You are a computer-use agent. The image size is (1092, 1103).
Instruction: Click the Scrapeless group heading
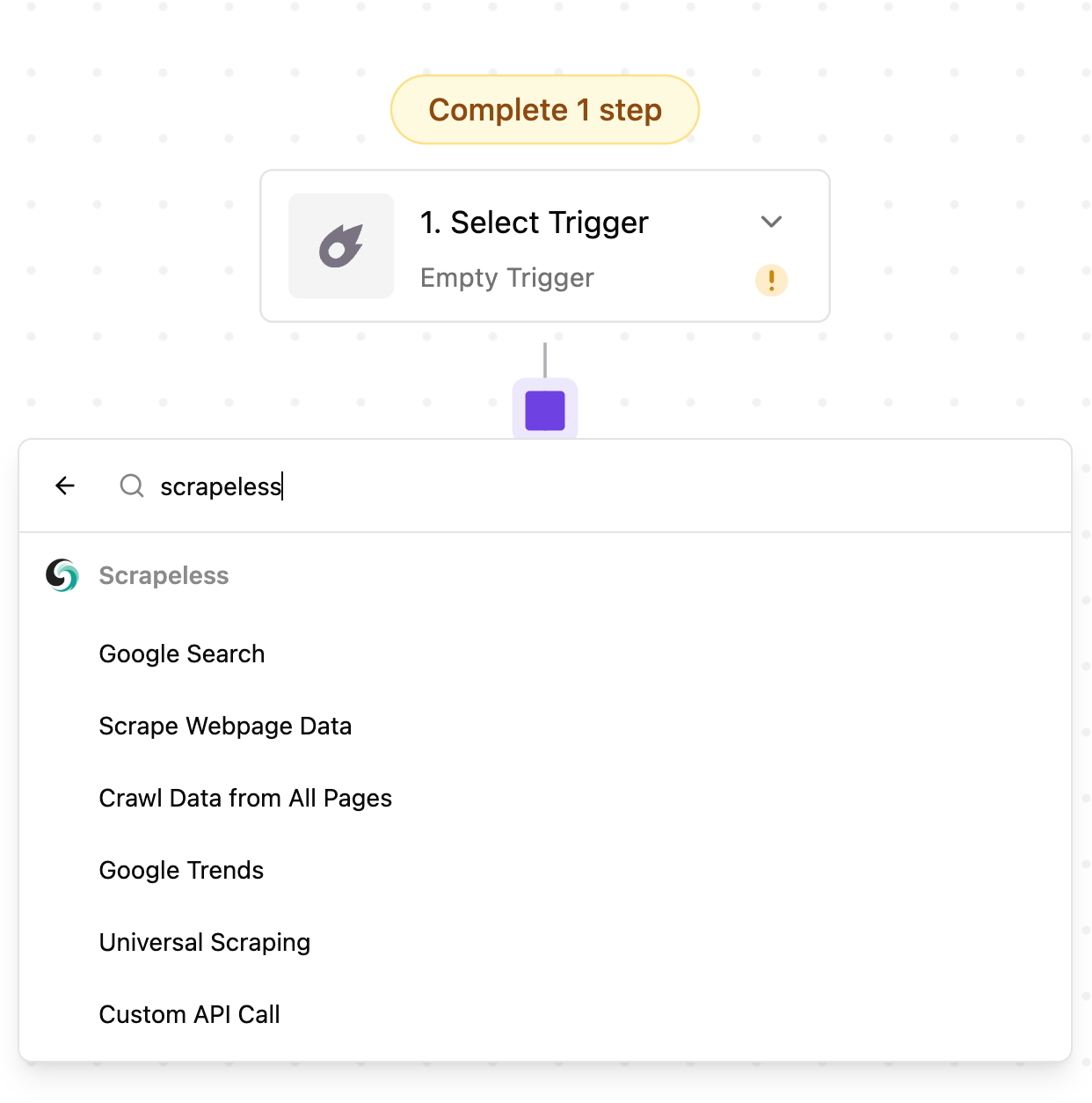[164, 575]
